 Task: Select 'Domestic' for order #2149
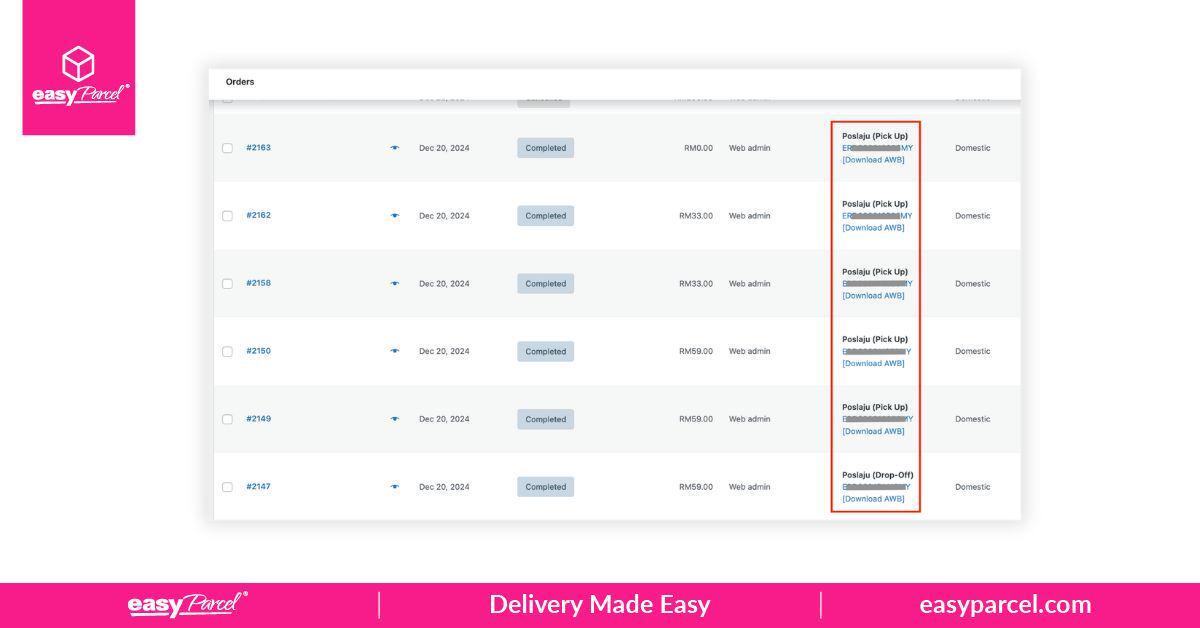[973, 419]
